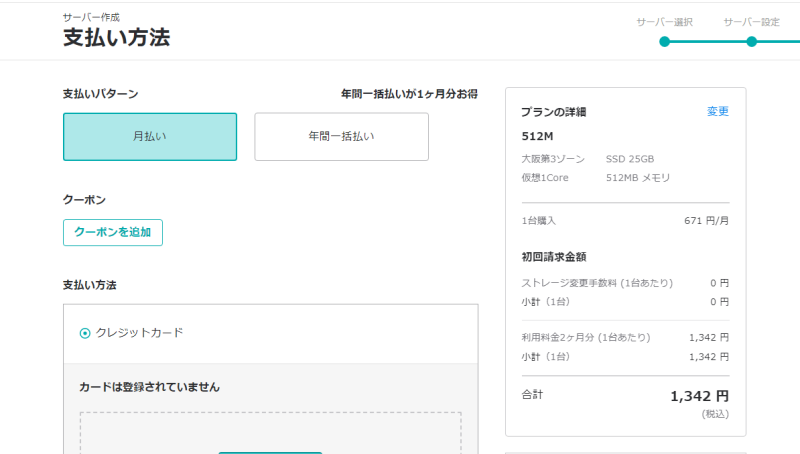Screen dimensions: 800x454
Task: Click the progress line between step dots
Action: pyautogui.click(x=708, y=42)
